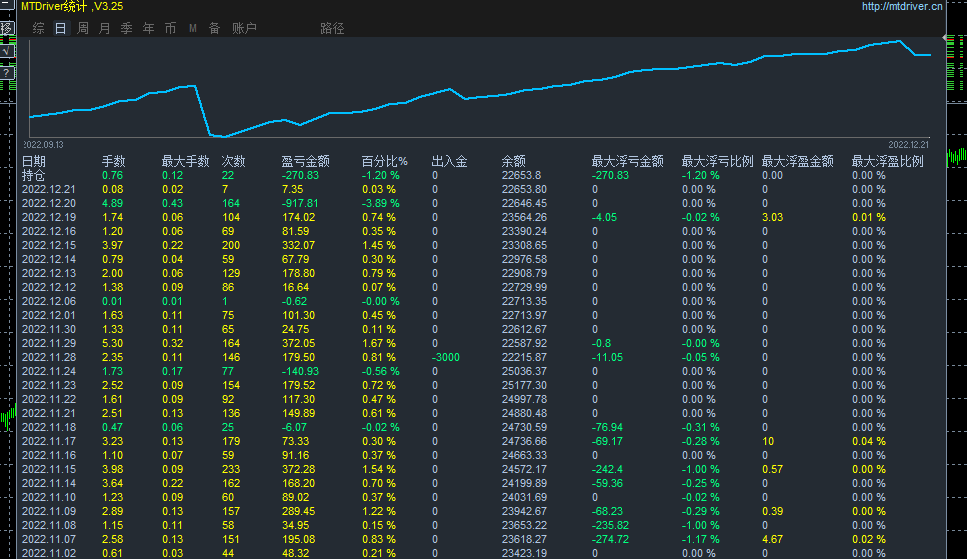Click the 0.04 % floating profit ratio

click(x=868, y=442)
